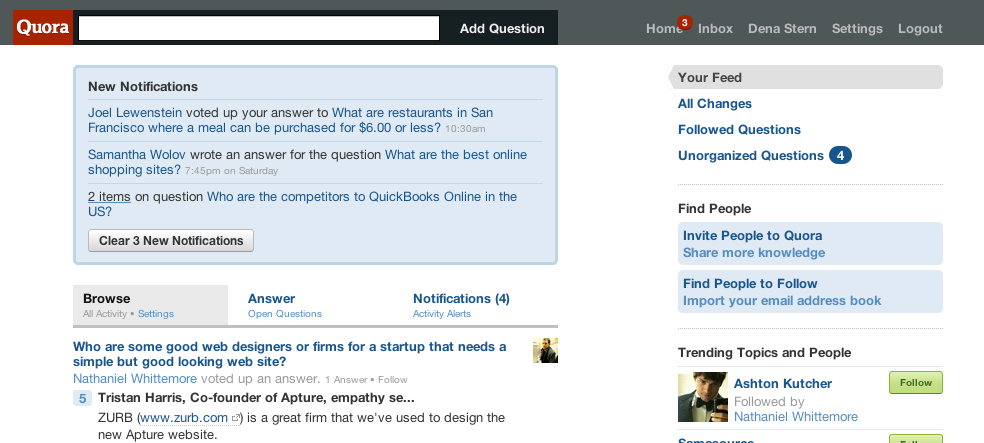Click the 2 items notification link
Viewport: 984px width, 443px height.
[x=109, y=196]
